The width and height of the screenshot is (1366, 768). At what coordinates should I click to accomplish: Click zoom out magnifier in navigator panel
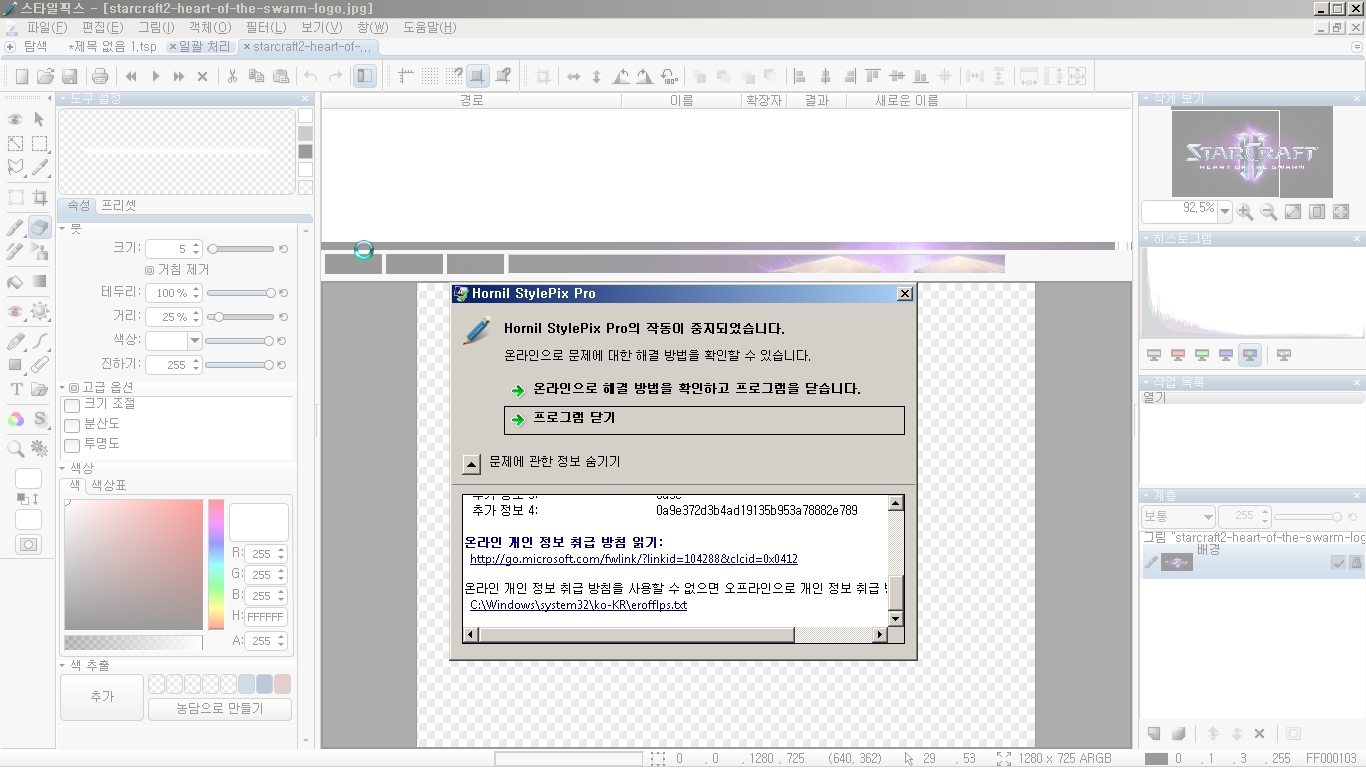1269,212
